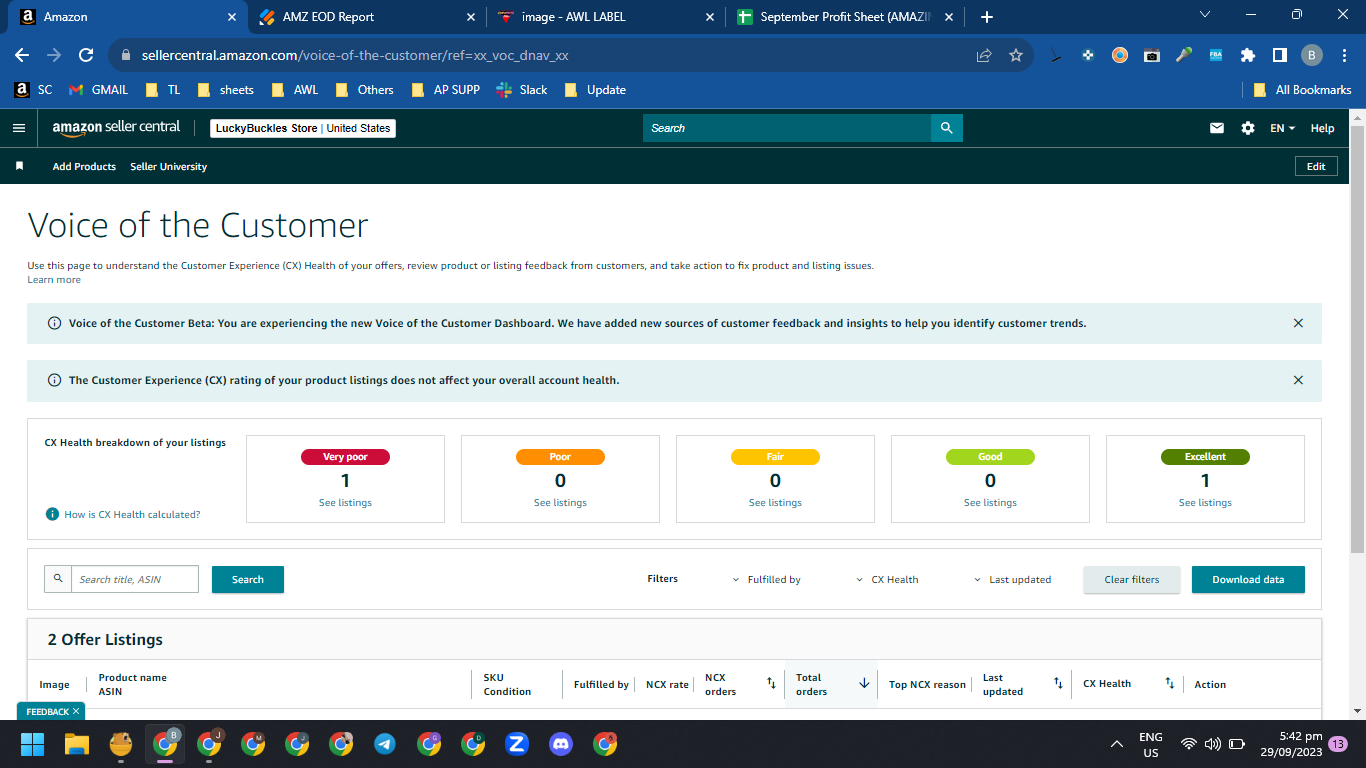
Task: Sort by Last updated column arrows
Action: coord(1058,684)
